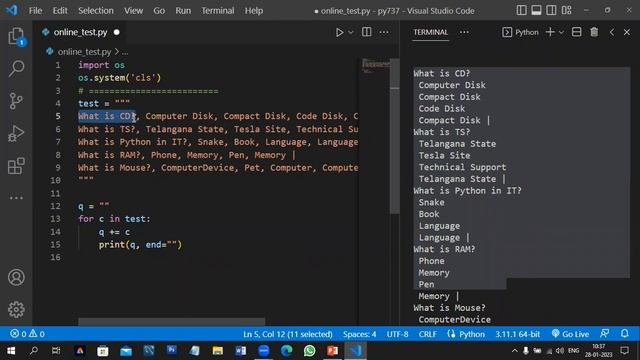Select the online_test.py editor tab

coord(80,32)
